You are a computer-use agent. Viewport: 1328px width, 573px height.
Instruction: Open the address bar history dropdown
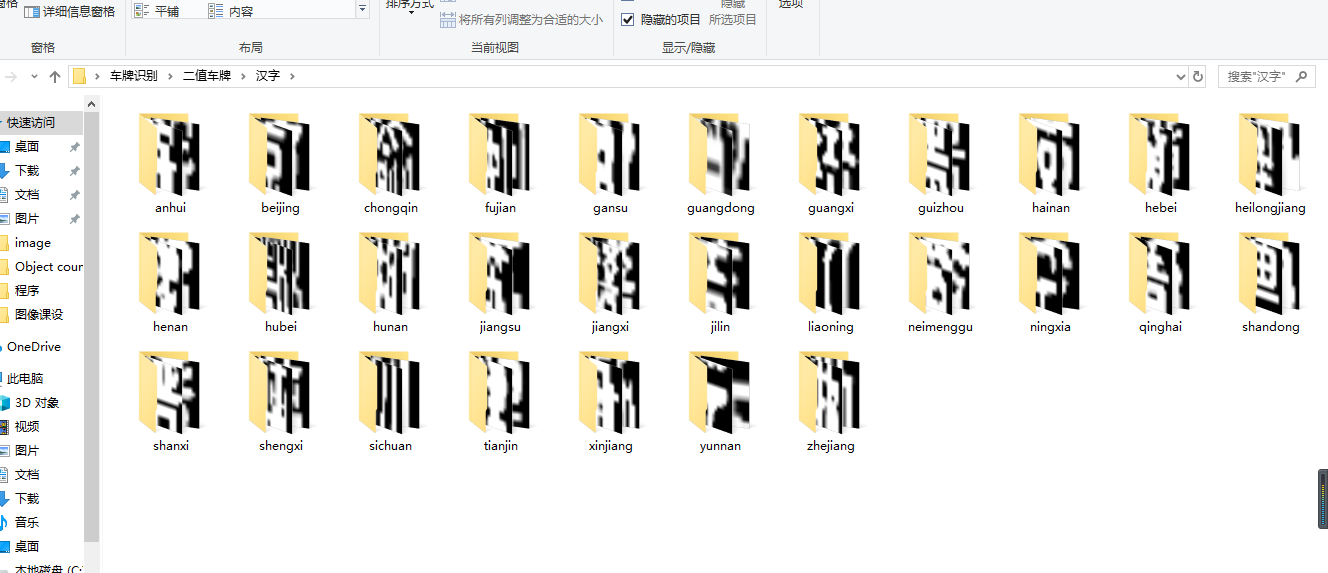pyautogui.click(x=1181, y=76)
